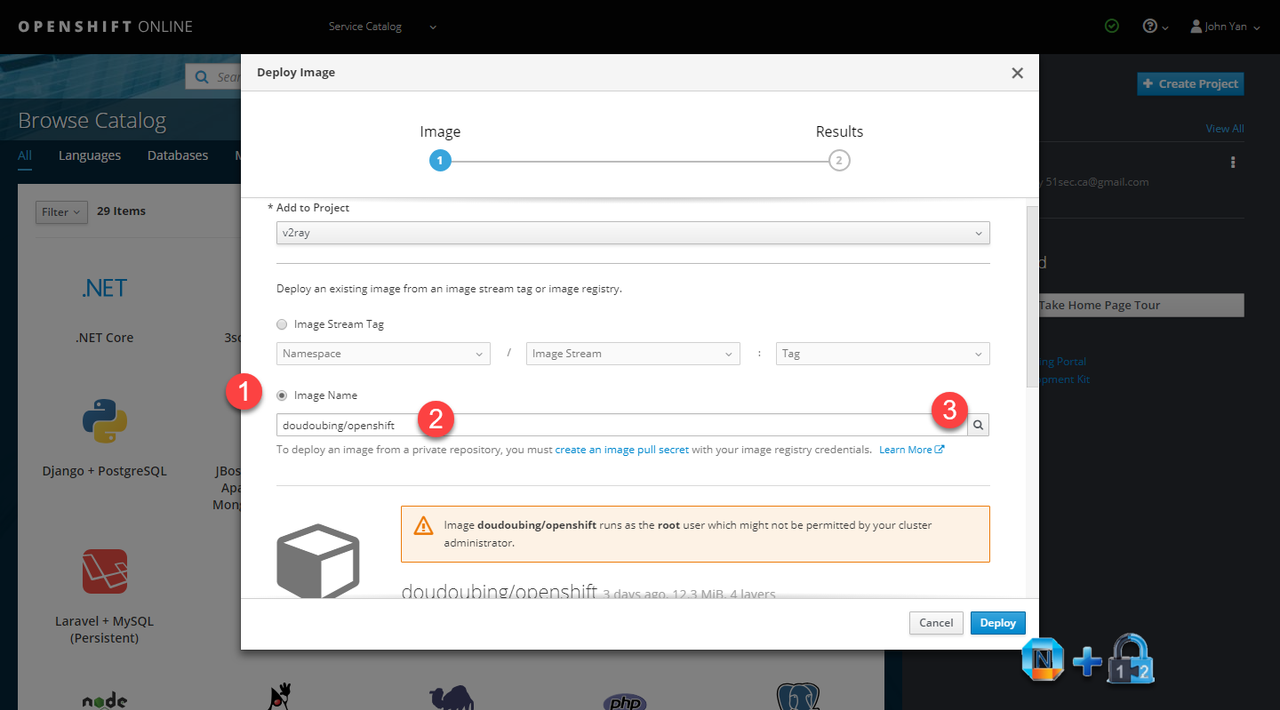Viewport: 1280px width, 710px height.
Task: Select the PostgreSQL elephant catalog icon
Action: coord(798,698)
